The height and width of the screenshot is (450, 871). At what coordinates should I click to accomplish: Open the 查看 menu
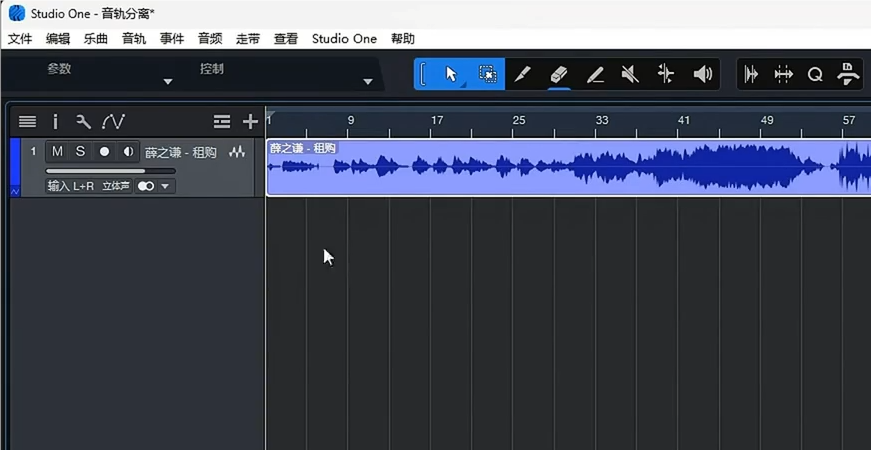coord(286,39)
